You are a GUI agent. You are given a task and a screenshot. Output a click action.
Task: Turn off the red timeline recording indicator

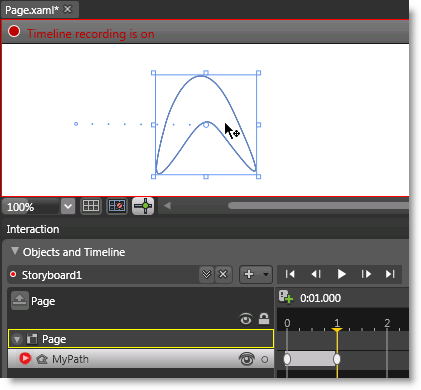[14, 32]
